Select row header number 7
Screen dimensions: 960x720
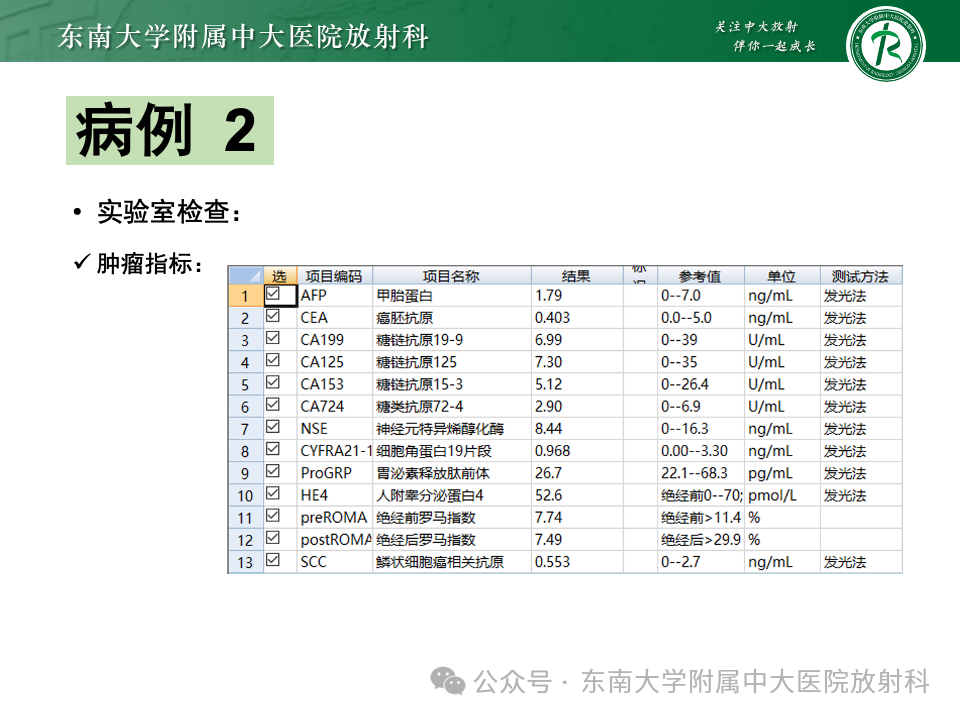point(246,429)
